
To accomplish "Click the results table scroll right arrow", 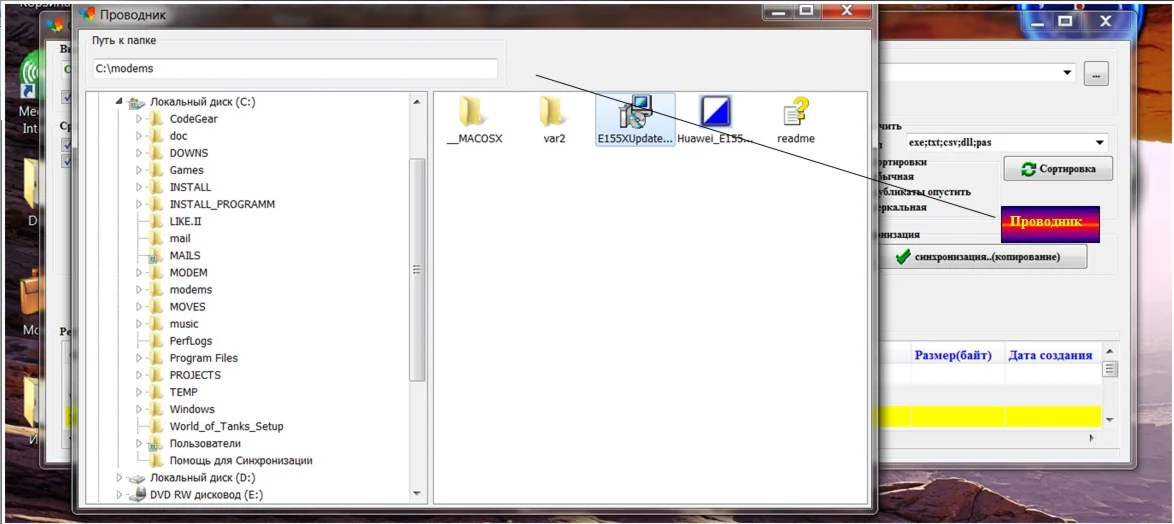I will [x=1094, y=437].
